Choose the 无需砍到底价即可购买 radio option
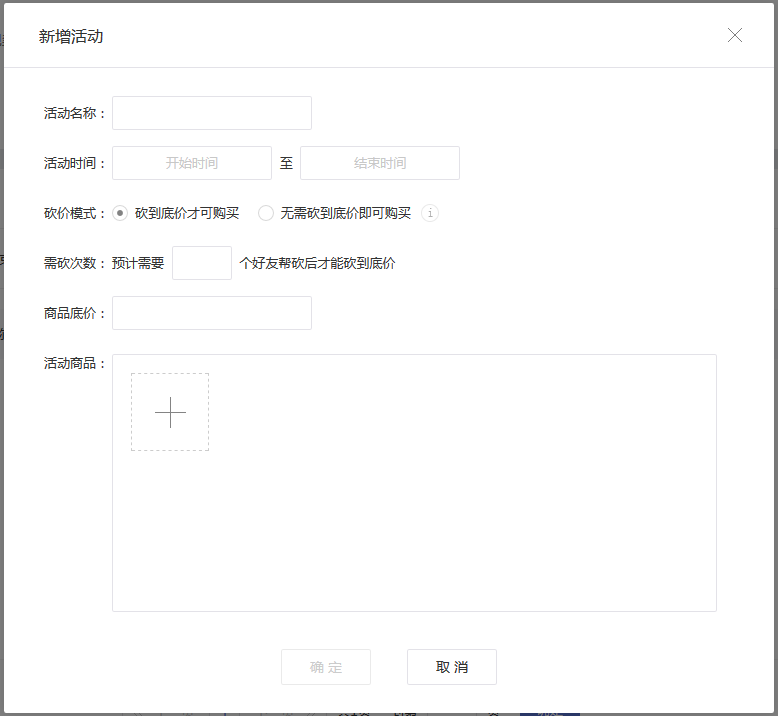 coord(266,213)
